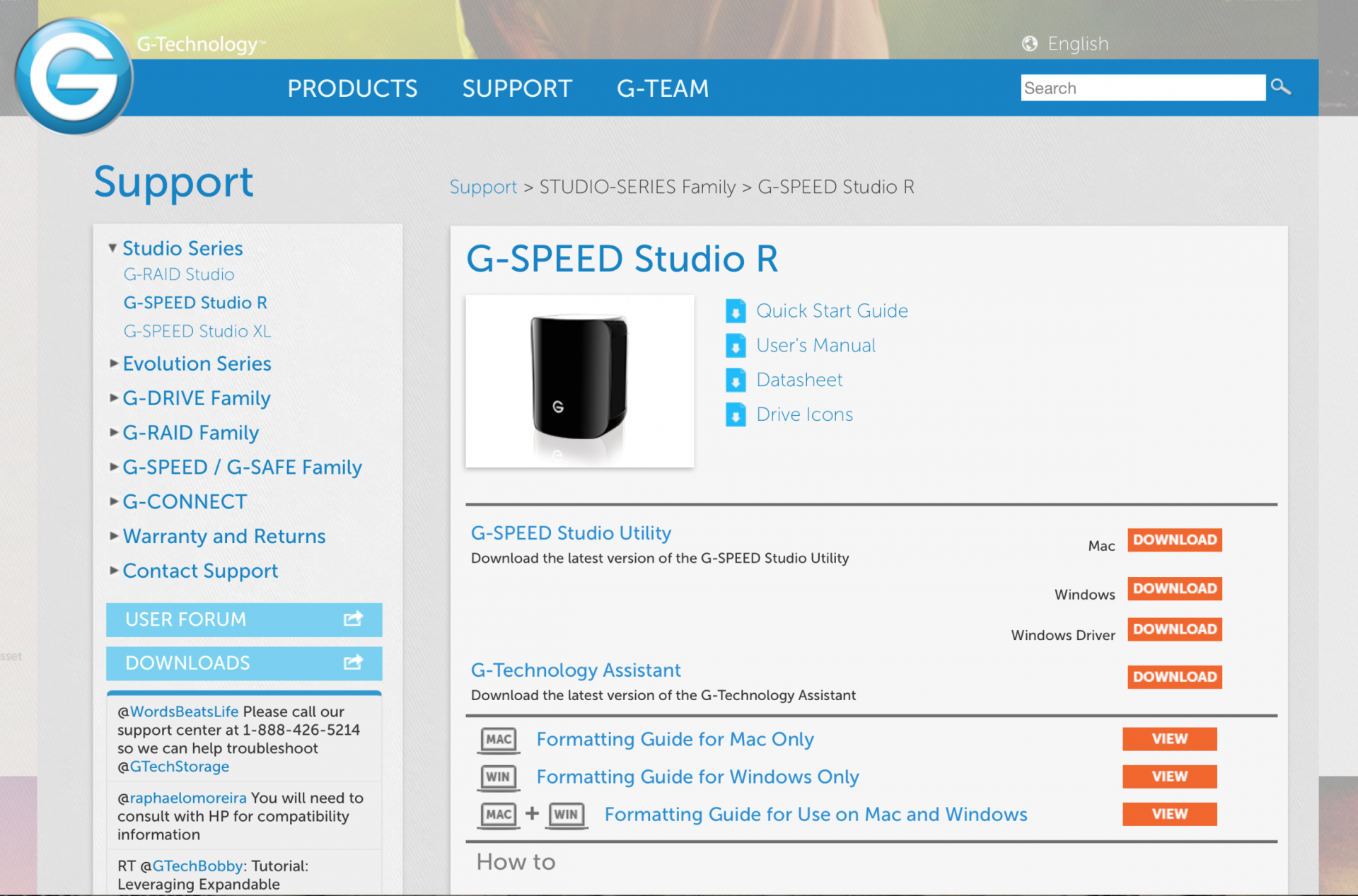Open the G-TEAM menu
The width and height of the screenshot is (1358, 896).
[x=662, y=88]
